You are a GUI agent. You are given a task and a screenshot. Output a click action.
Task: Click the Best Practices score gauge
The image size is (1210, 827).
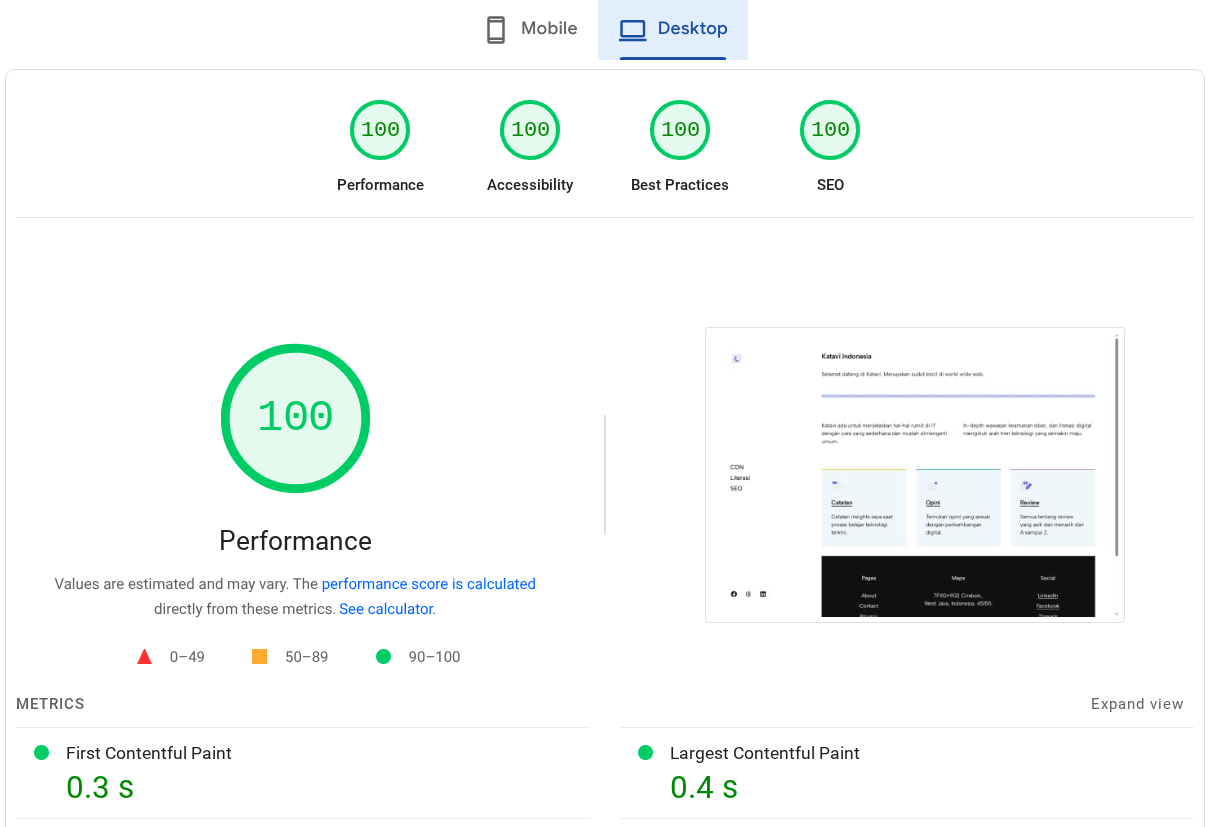click(x=680, y=130)
